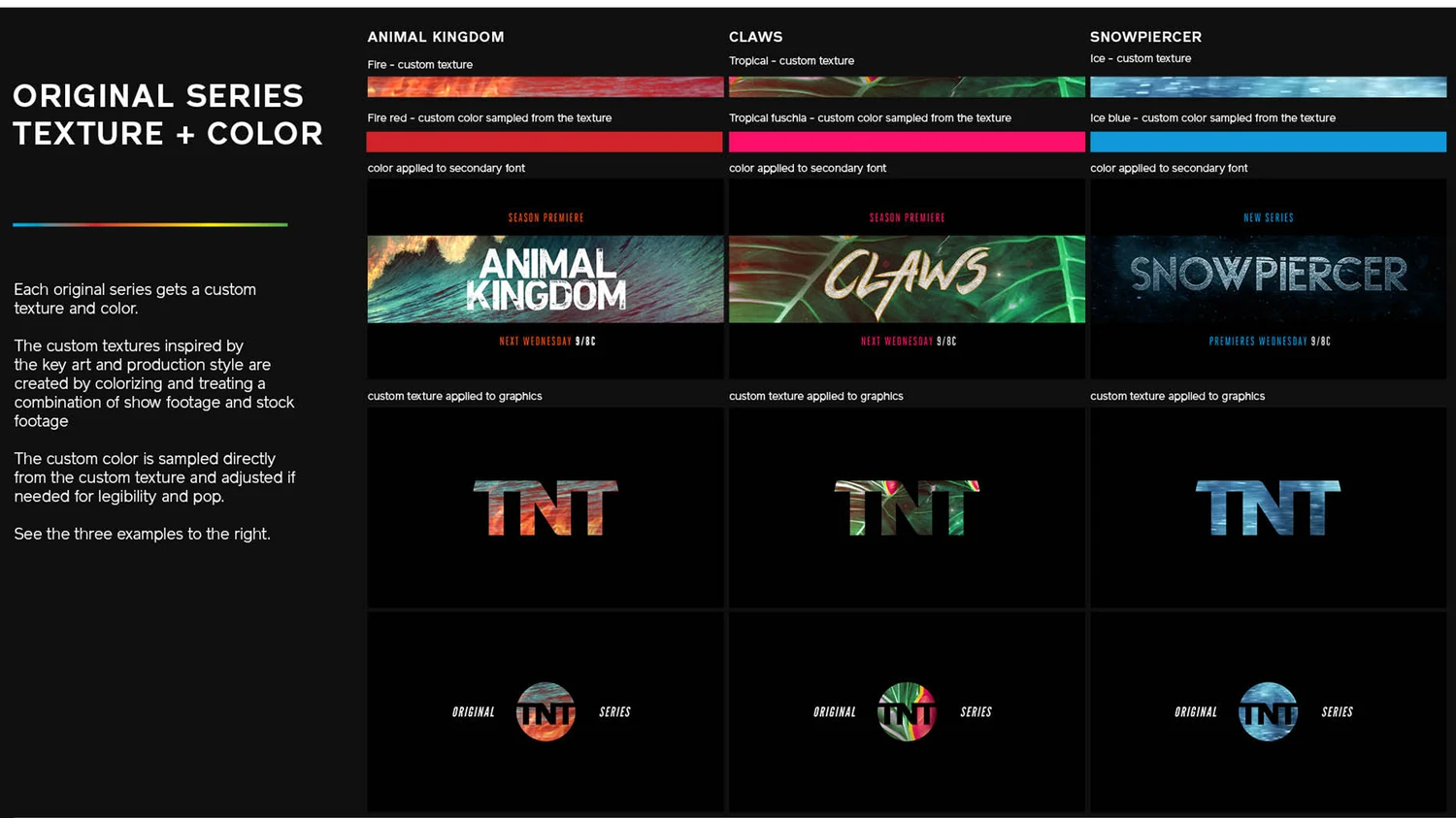Click the circular TNT badge under Claws
The width and height of the screenshot is (1456, 818).
point(907,711)
